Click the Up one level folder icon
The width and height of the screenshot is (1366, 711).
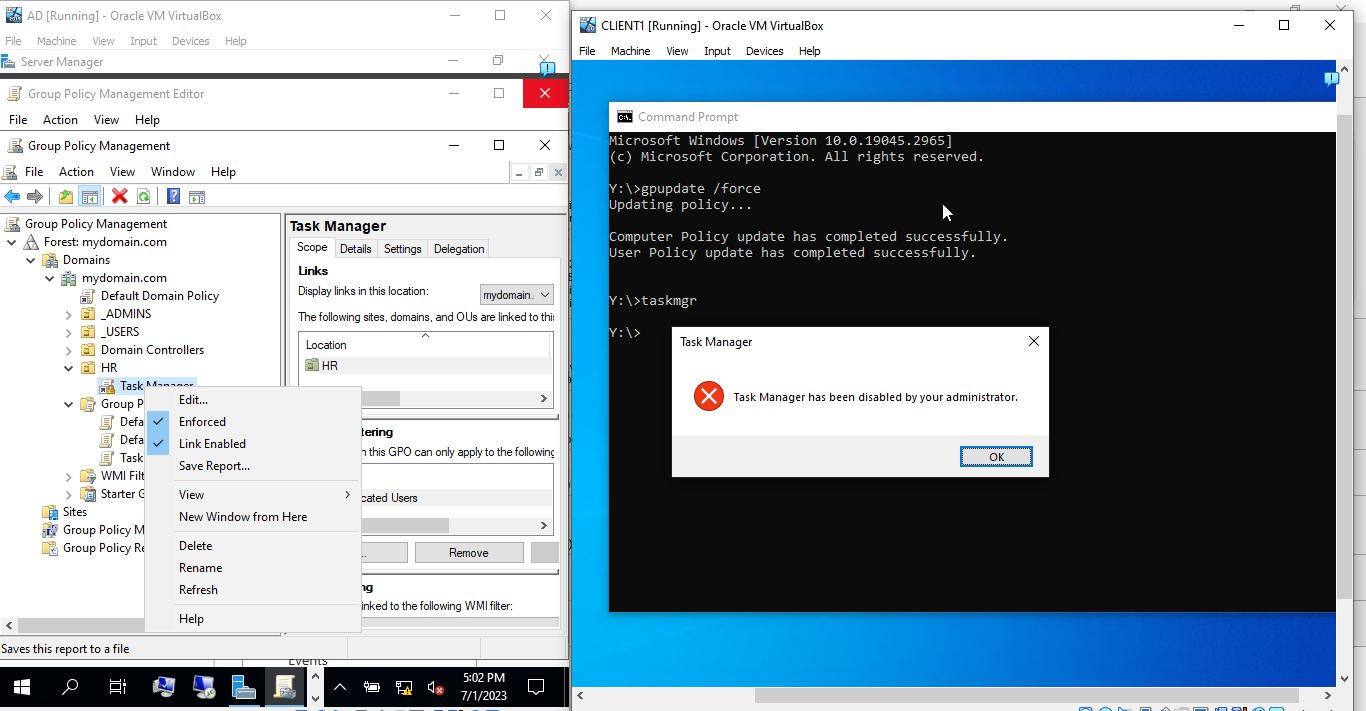coord(66,197)
